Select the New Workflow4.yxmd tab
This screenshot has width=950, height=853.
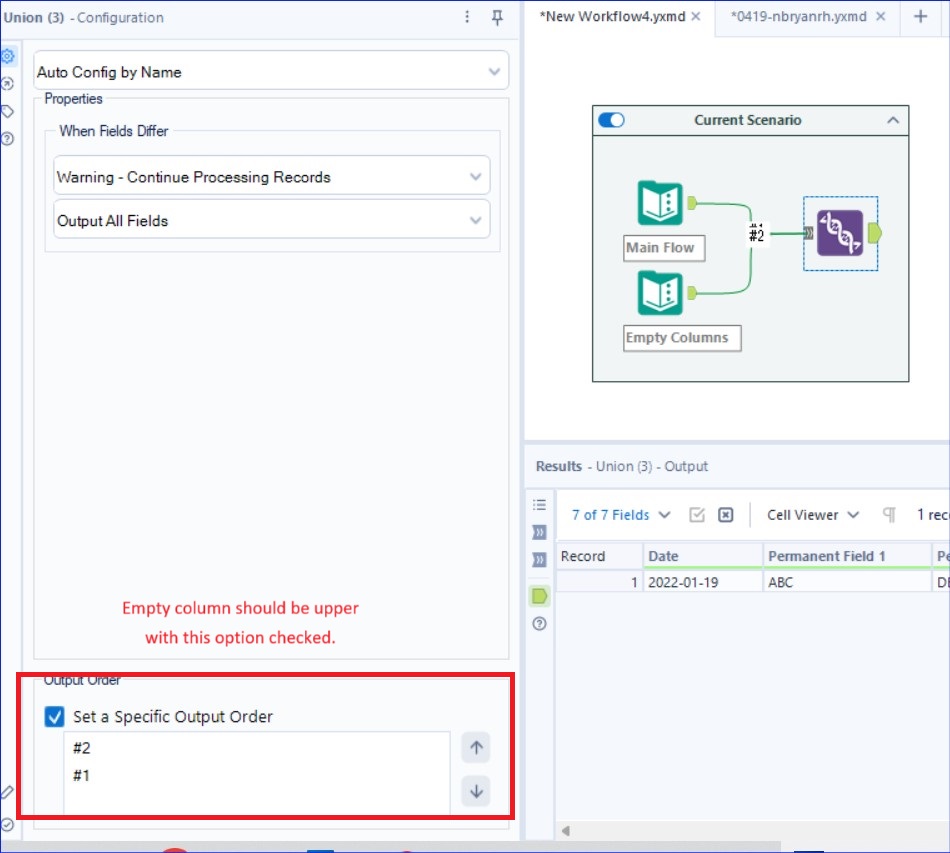tap(615, 16)
